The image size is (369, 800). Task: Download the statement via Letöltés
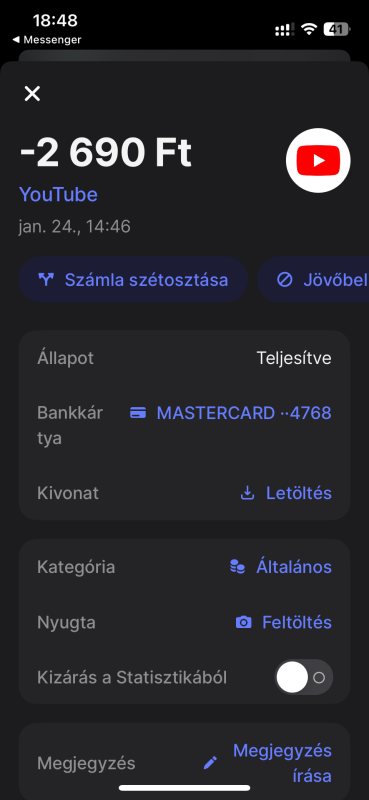pyautogui.click(x=286, y=493)
